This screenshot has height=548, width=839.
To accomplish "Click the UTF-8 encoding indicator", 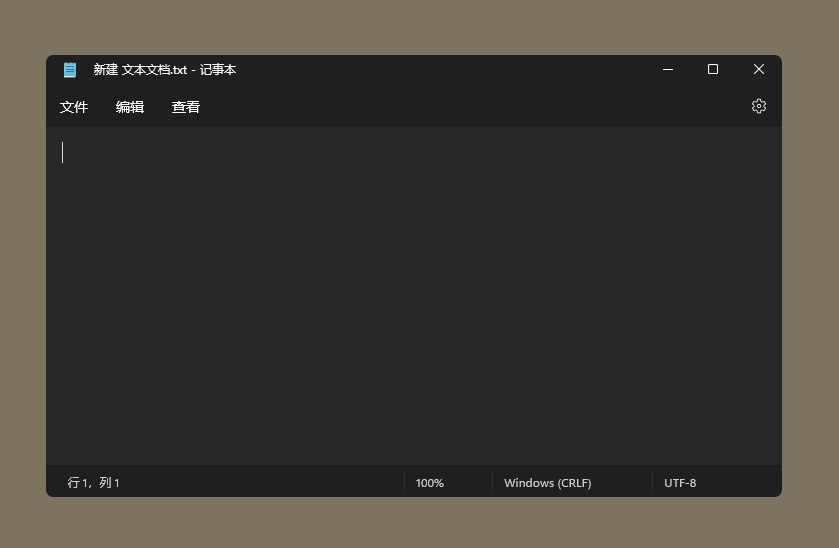I will coord(680,483).
